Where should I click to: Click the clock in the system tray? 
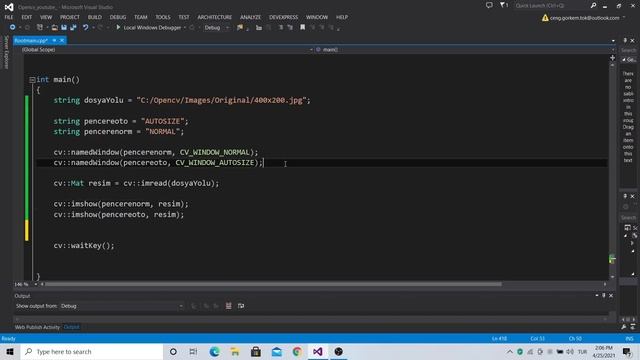[604, 351]
